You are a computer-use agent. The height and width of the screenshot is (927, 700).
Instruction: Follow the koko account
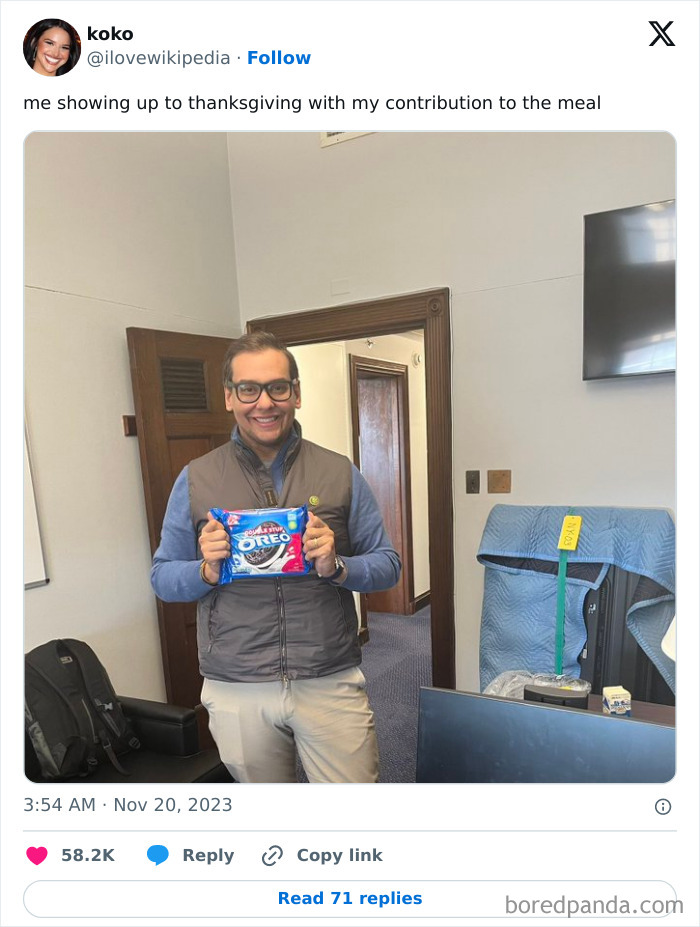(x=278, y=58)
